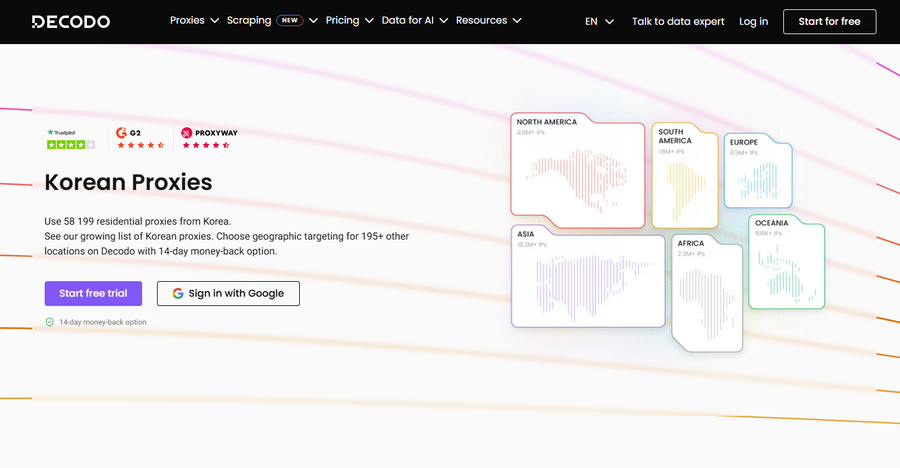Click the Proxyway logo badge
900x468 pixels.
click(x=210, y=133)
